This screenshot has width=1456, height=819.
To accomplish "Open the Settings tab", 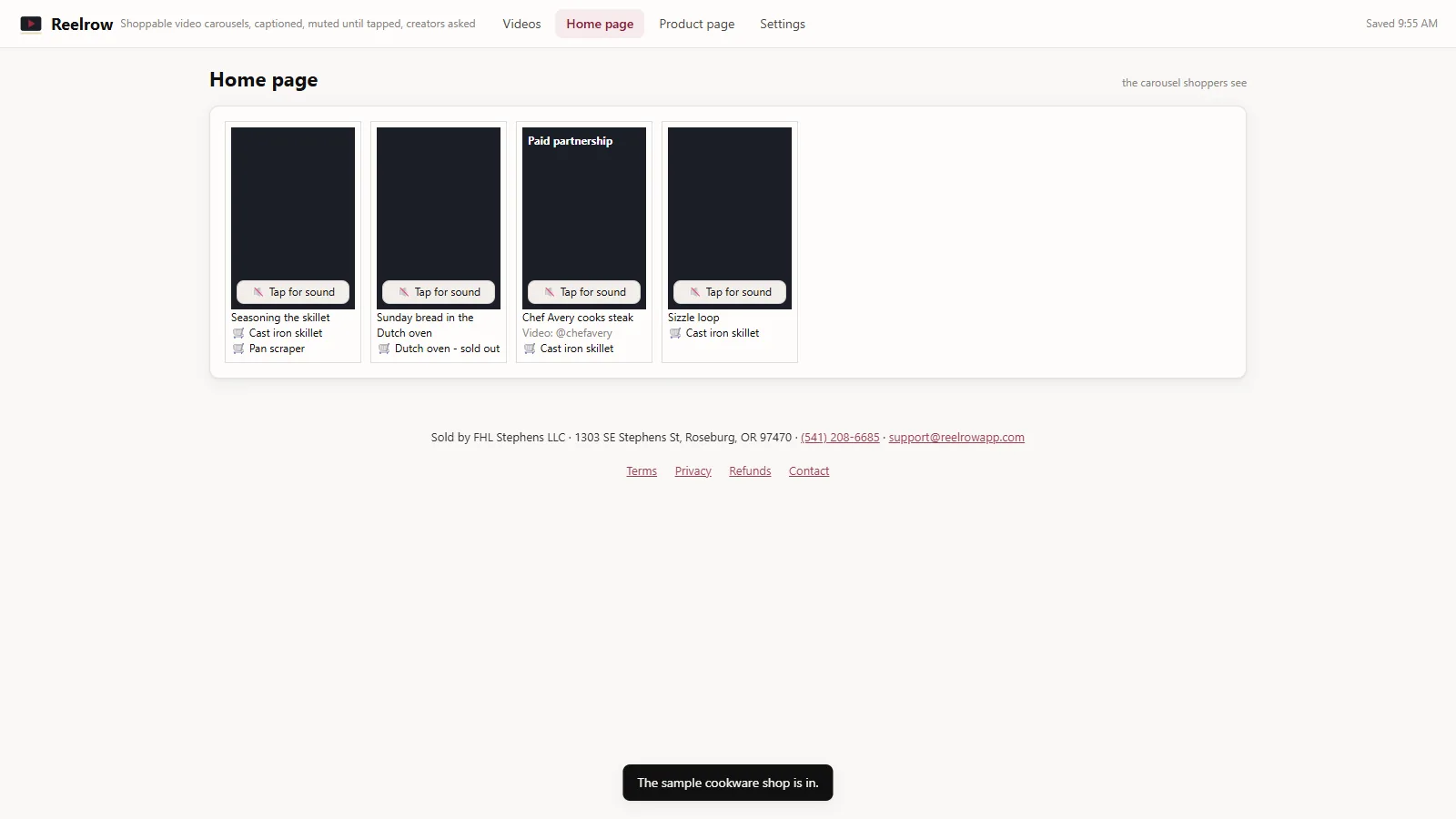I will click(x=783, y=24).
